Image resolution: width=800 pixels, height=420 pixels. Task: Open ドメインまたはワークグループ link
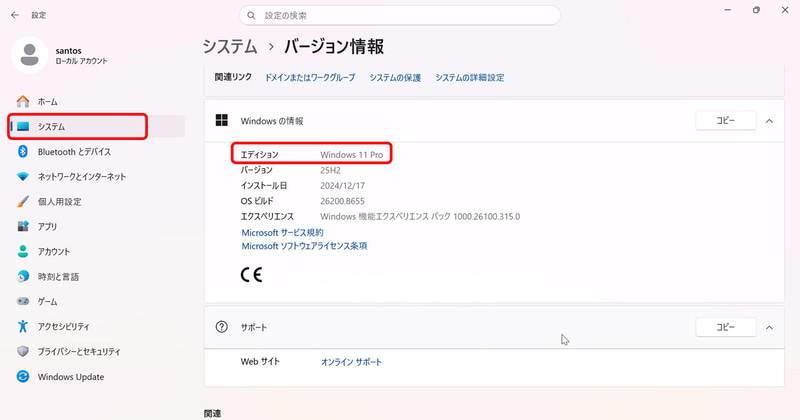coord(310,78)
